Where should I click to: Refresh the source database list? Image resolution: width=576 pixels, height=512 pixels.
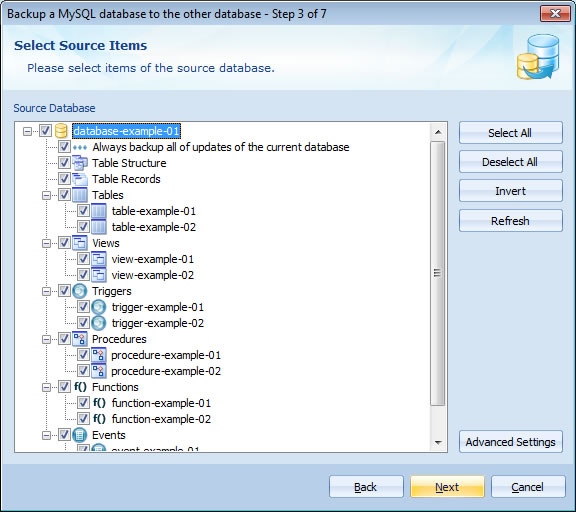511,221
